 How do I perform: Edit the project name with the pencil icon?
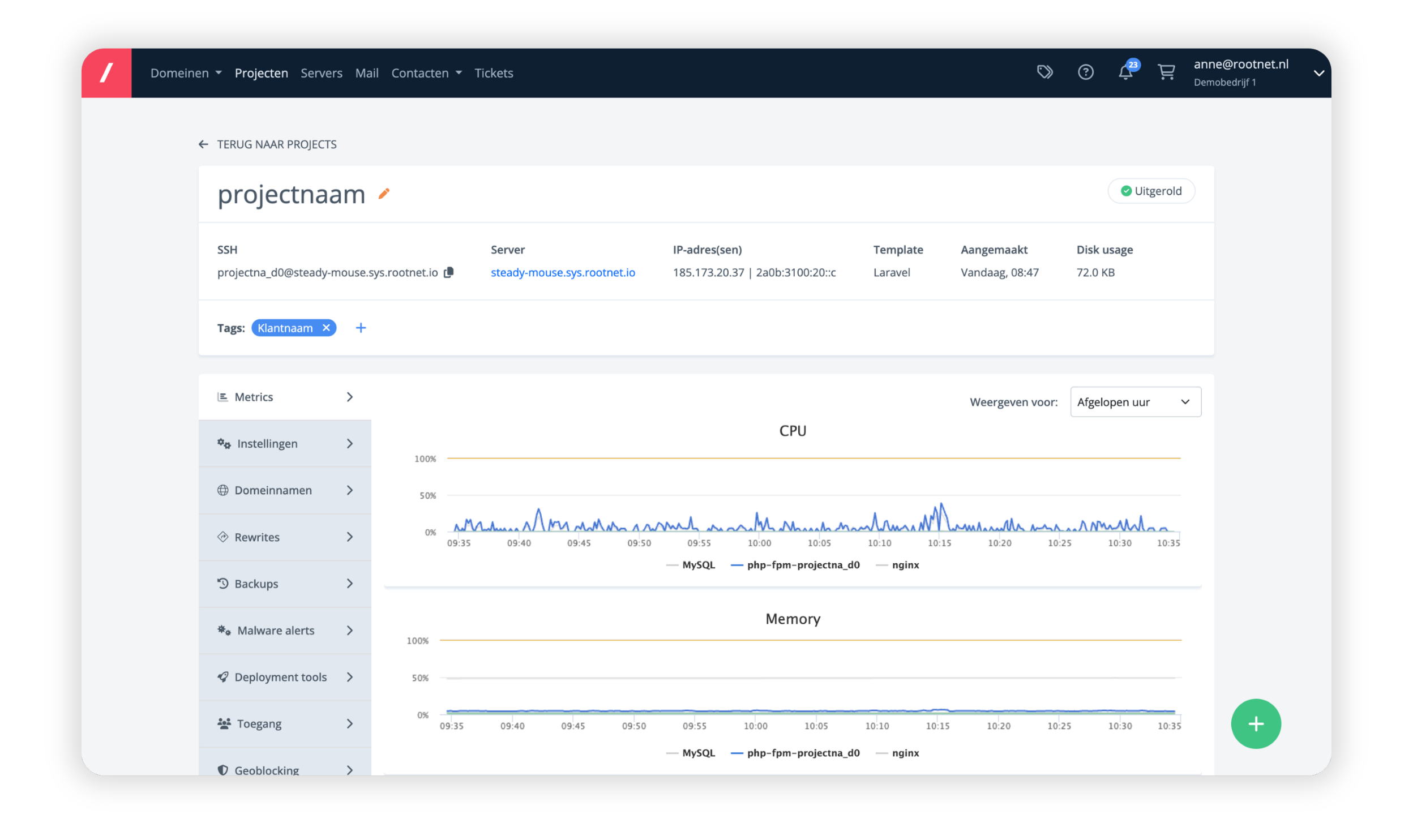click(384, 194)
